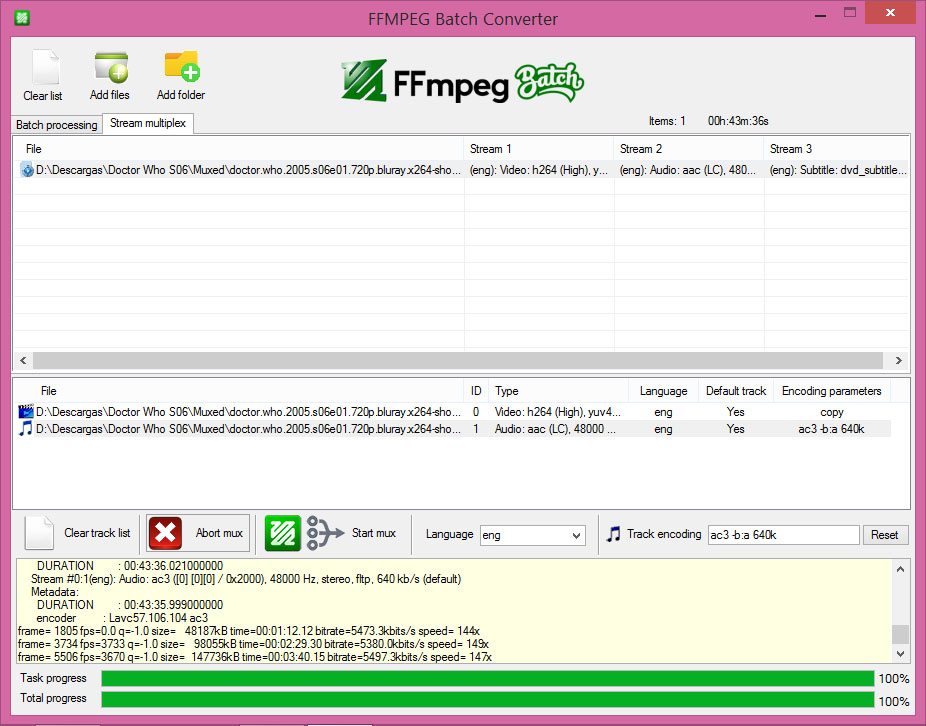
Task: Click the Stream 3 column header
Action: pos(836,149)
